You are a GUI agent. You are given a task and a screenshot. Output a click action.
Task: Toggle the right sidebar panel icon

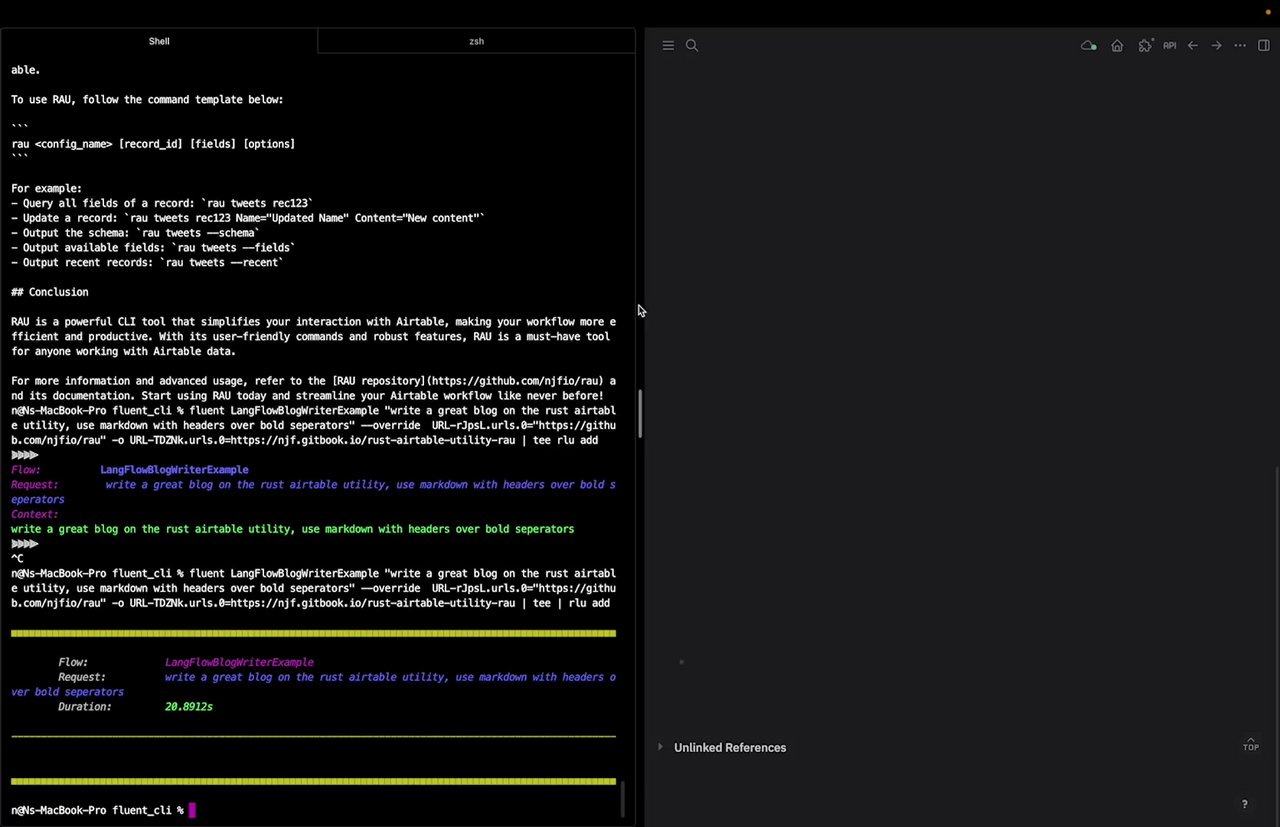click(1264, 46)
